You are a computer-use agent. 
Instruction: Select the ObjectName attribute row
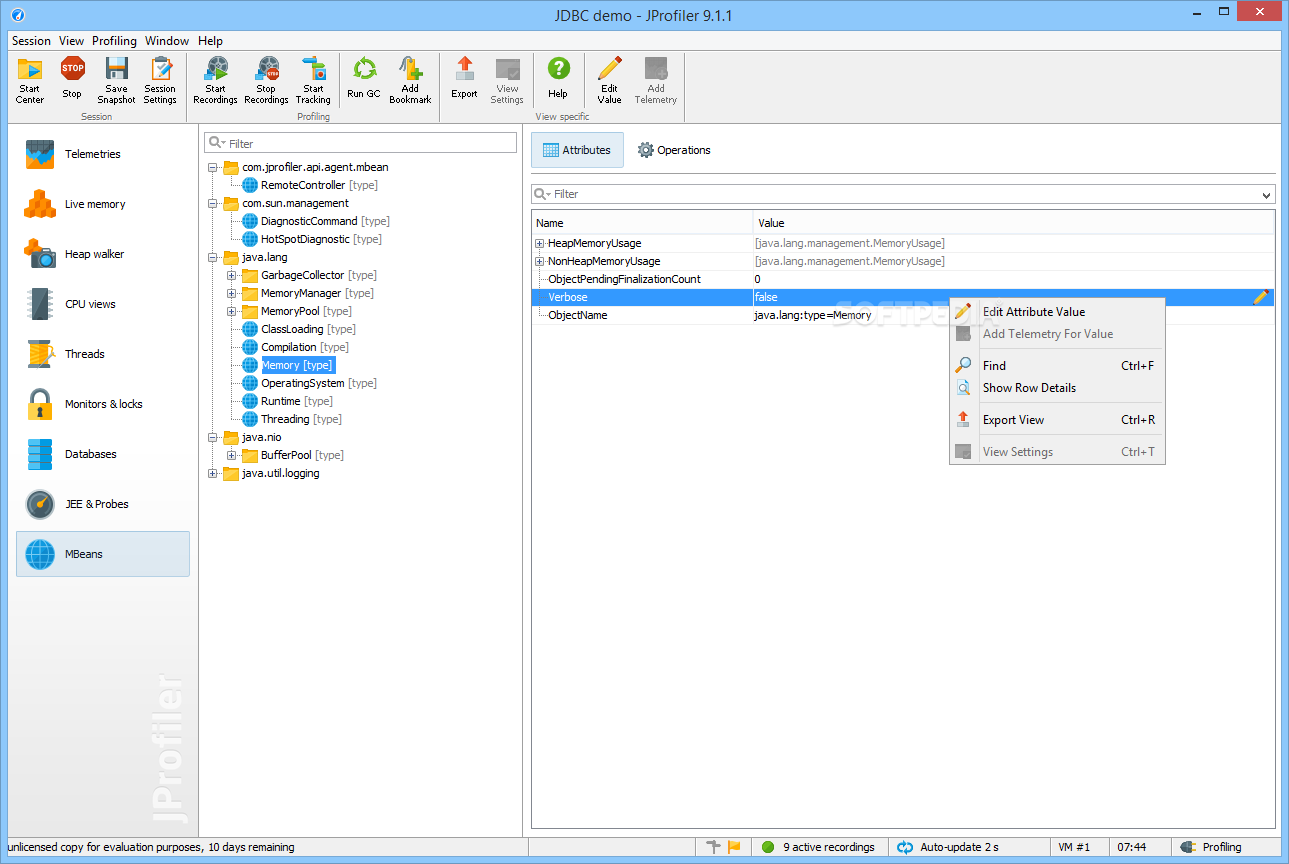903,315
